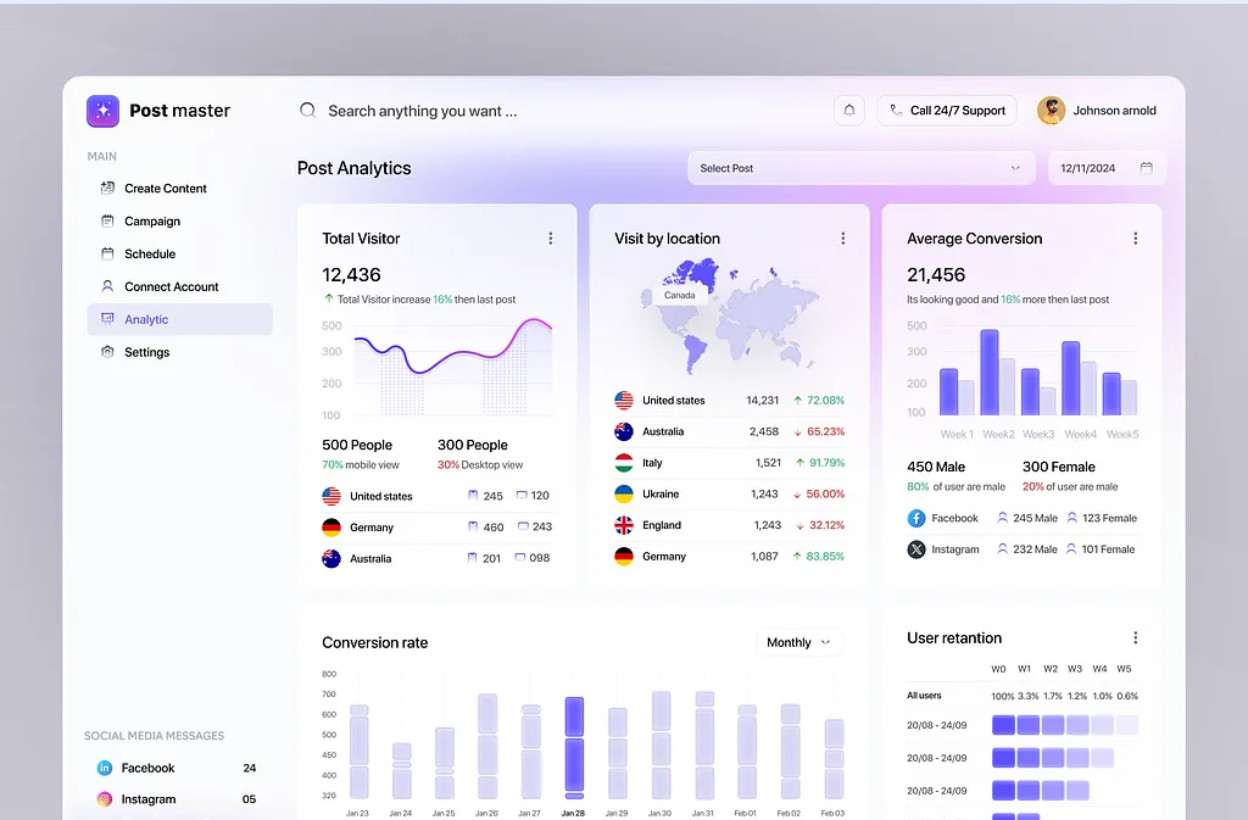Screen dimensions: 1248x820
Task: Open Create Content in sidebar
Action: pos(165,188)
